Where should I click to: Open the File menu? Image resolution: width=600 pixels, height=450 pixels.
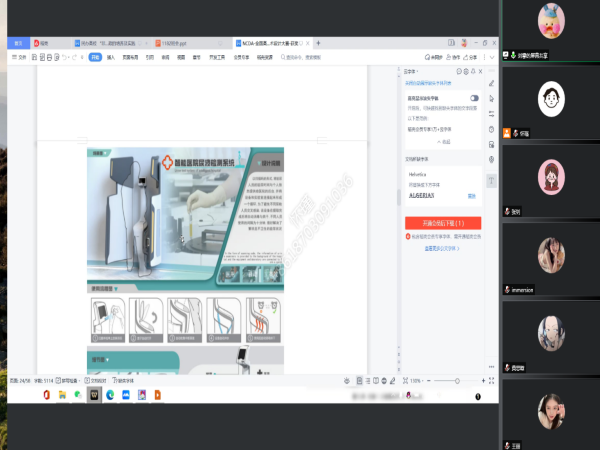[20, 58]
